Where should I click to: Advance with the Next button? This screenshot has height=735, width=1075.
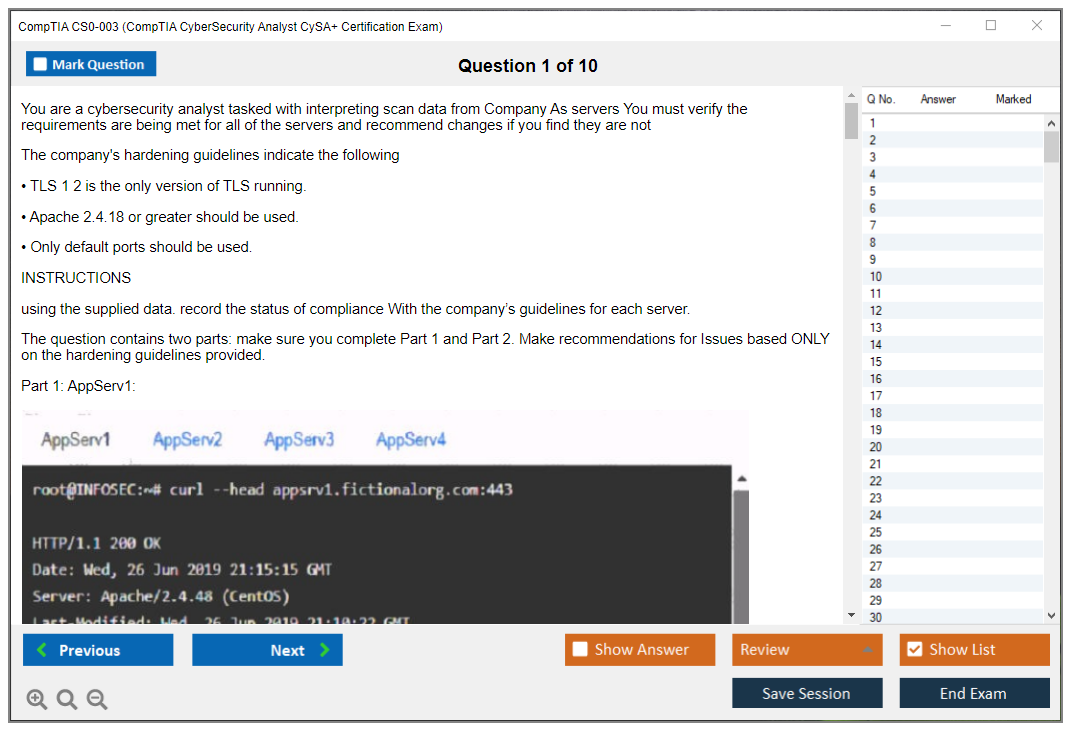tap(267, 650)
